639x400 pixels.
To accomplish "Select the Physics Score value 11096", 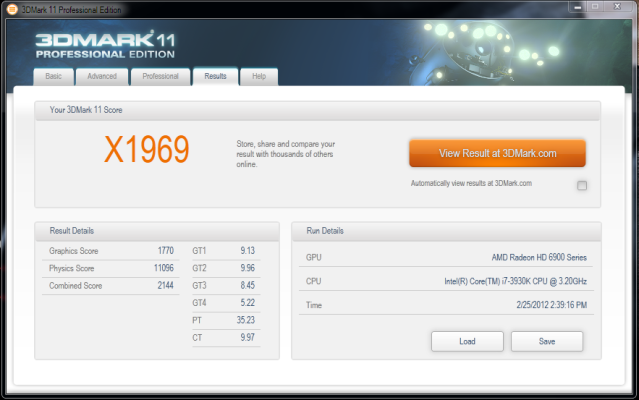I will [x=163, y=268].
